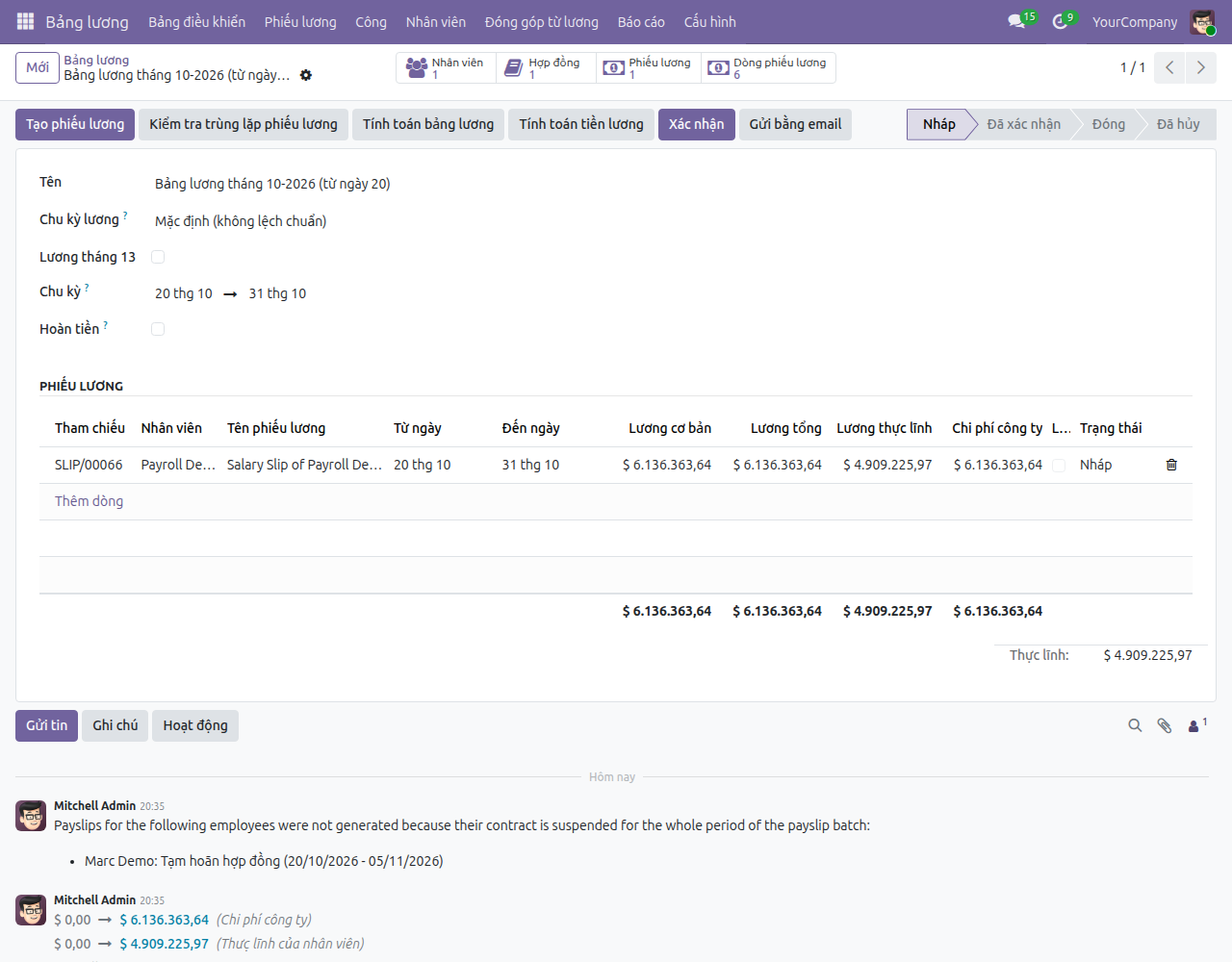
Task: Click Kiểm tra trùng lặp phiếu lương
Action: [x=244, y=124]
